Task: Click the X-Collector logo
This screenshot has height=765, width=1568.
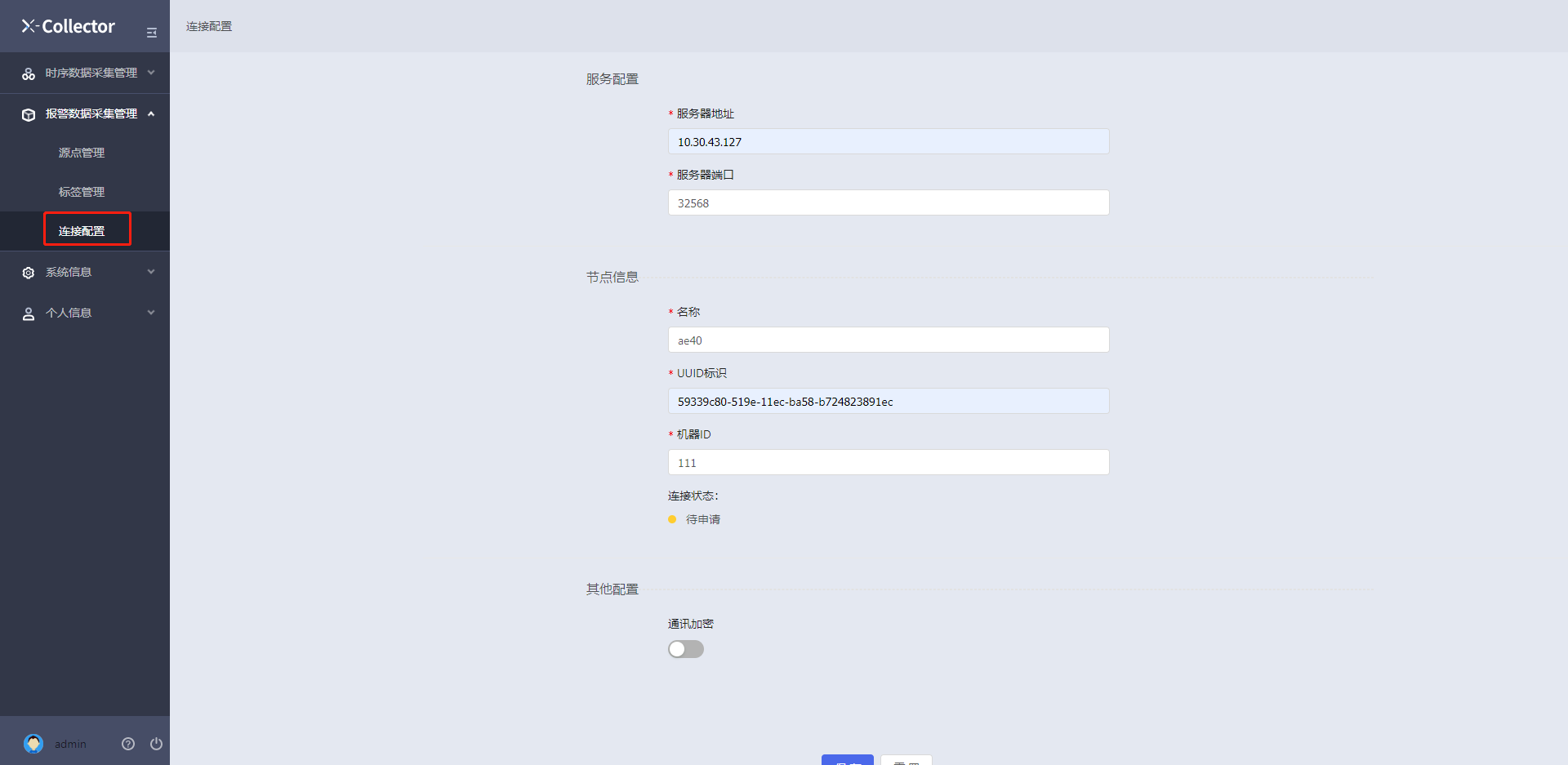Action: pyautogui.click(x=69, y=26)
